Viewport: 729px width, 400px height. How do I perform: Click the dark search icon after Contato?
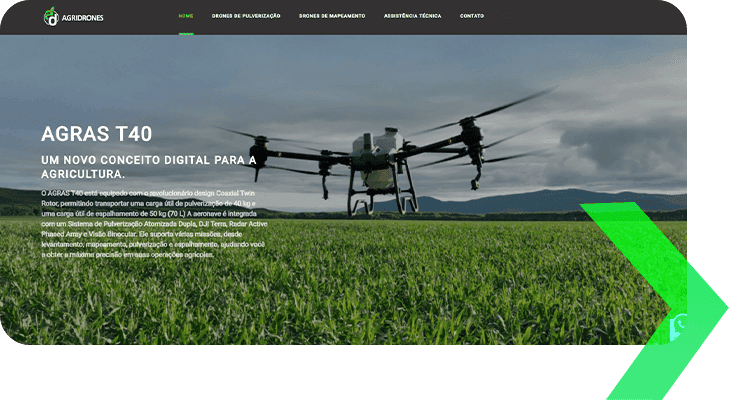[506, 16]
